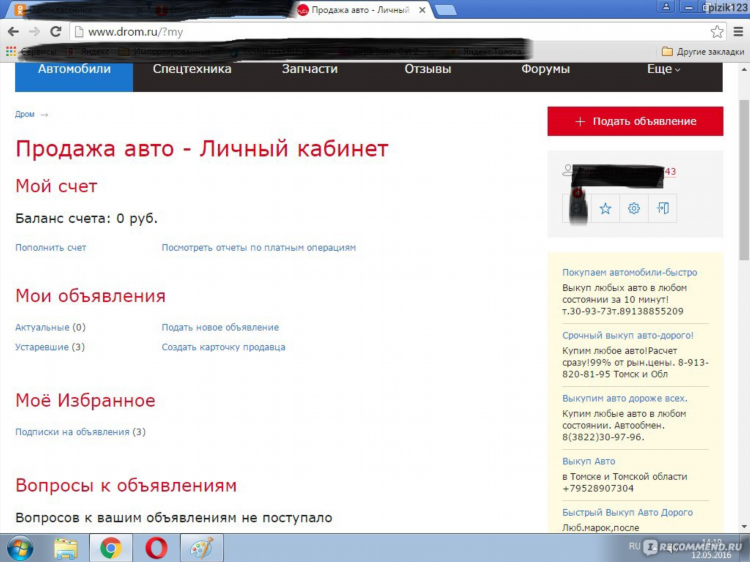Click the Продажа авто - Личный кабинет title
This screenshot has height=562, width=750.
click(x=202, y=148)
